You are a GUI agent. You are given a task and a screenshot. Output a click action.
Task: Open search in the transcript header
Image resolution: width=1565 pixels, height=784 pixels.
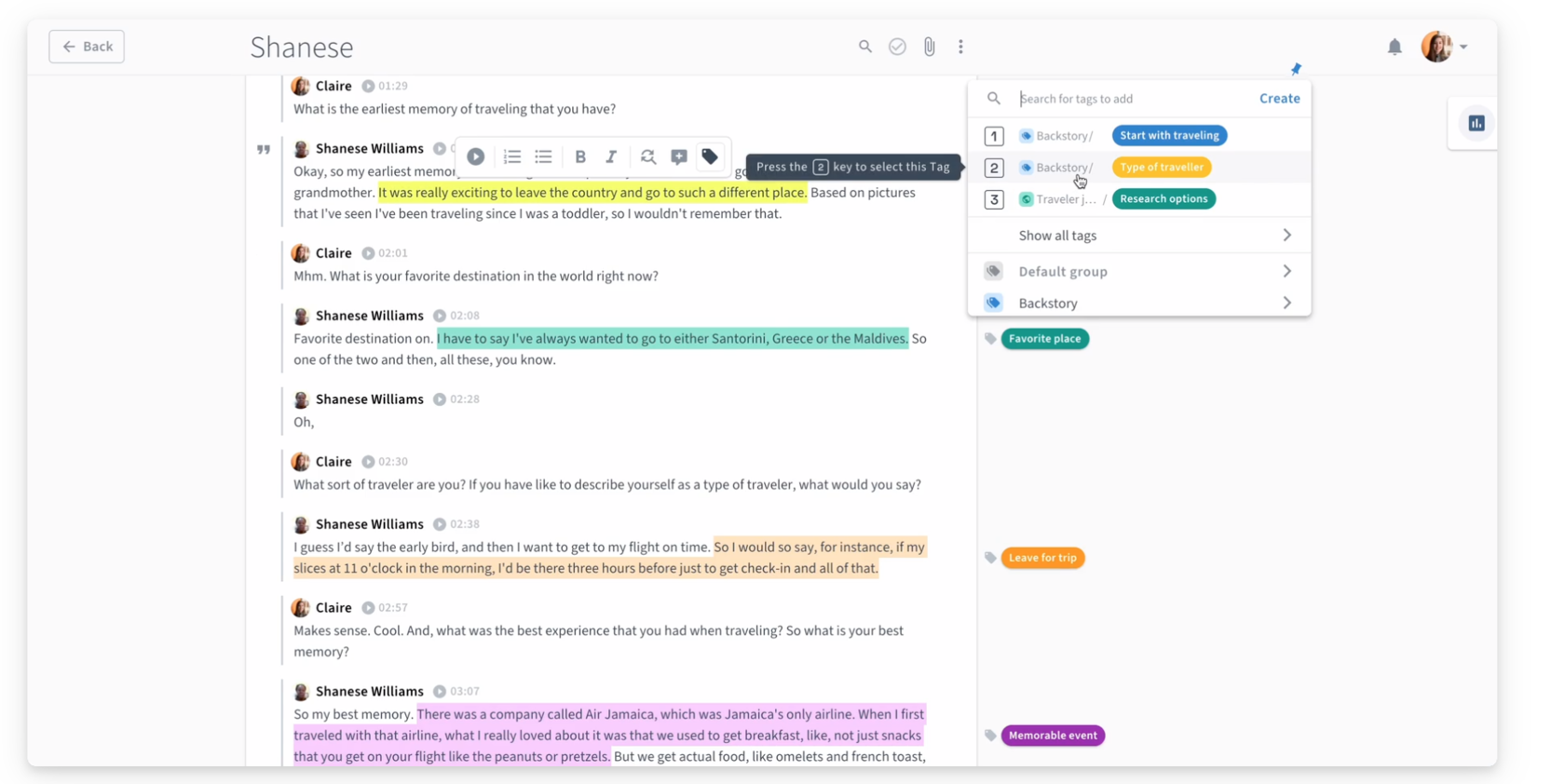click(865, 47)
